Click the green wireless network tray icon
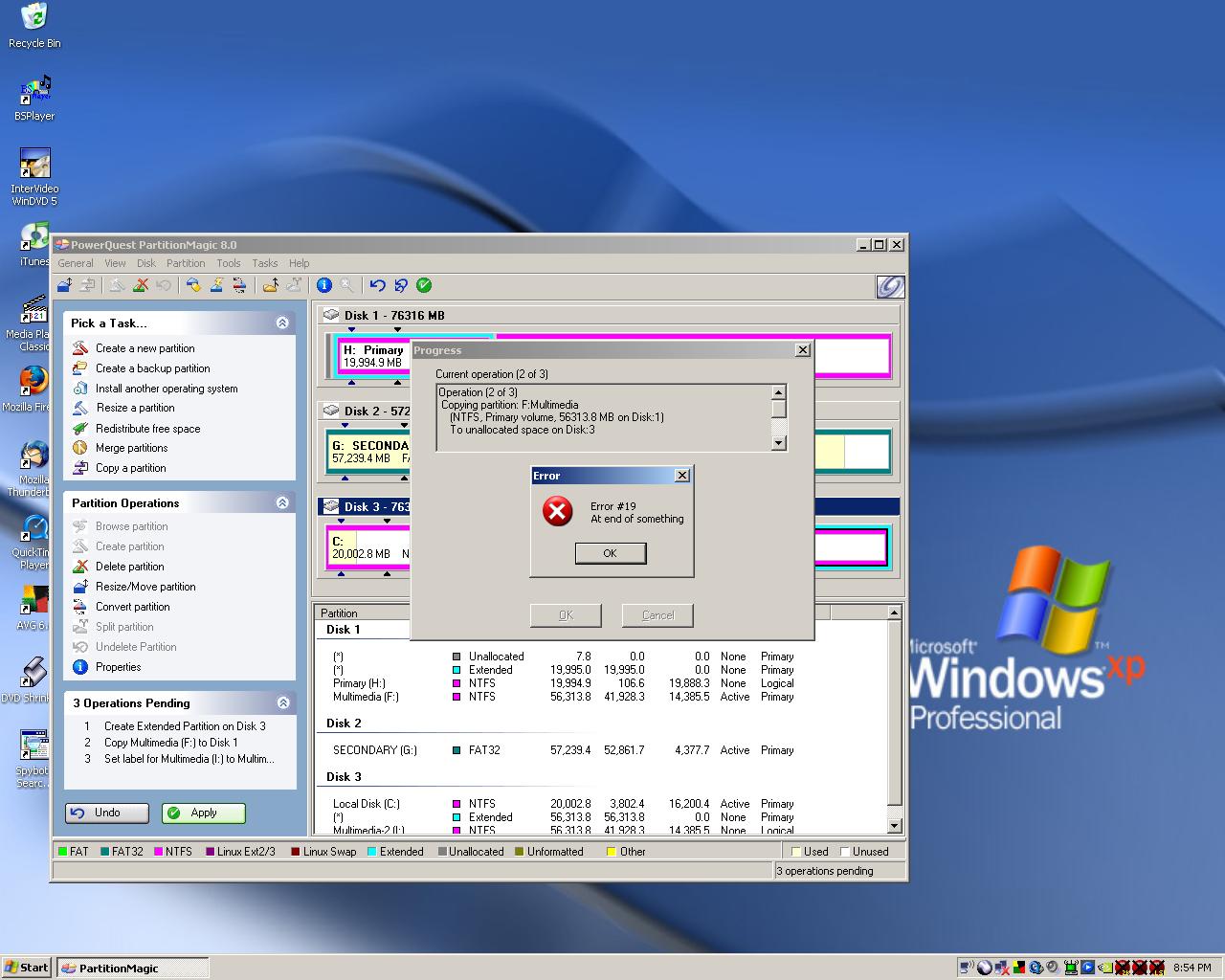This screenshot has width=1225, height=980. [1070, 968]
